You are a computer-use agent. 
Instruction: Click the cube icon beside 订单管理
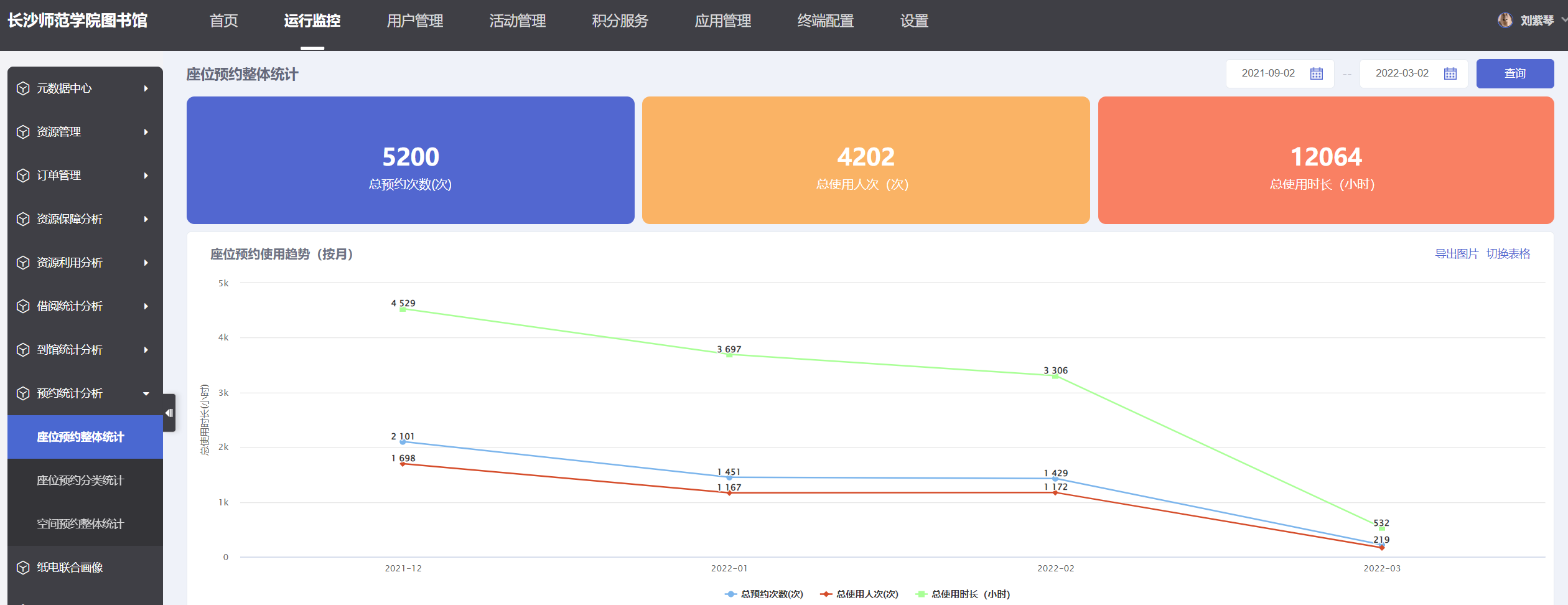tap(23, 176)
